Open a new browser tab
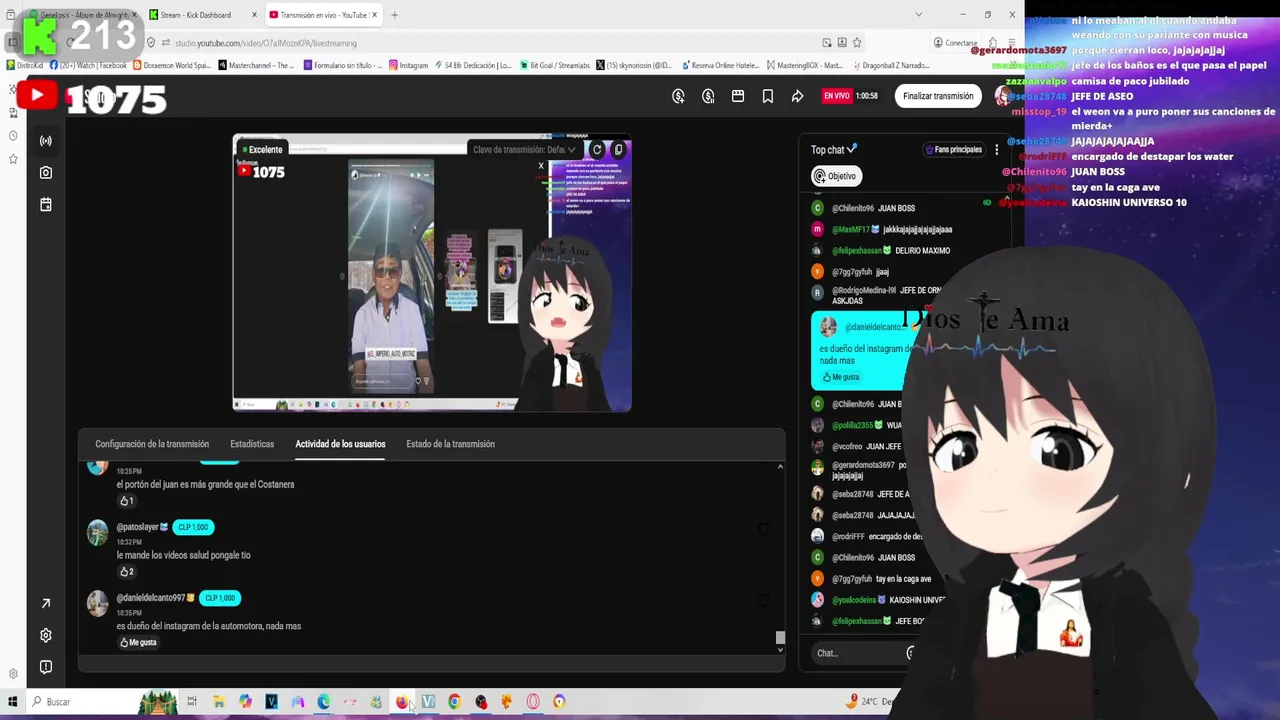The height and width of the screenshot is (720, 1280). (394, 15)
